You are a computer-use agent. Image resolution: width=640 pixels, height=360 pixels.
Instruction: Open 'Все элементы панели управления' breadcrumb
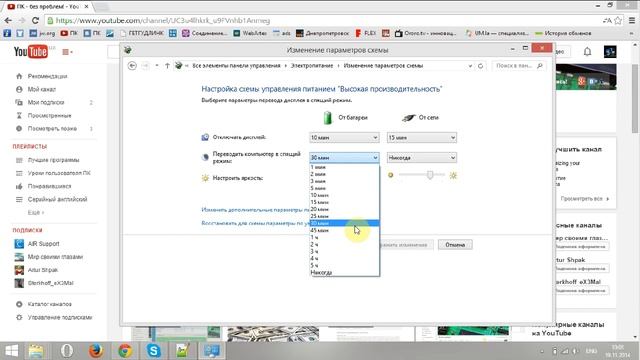tap(236, 66)
